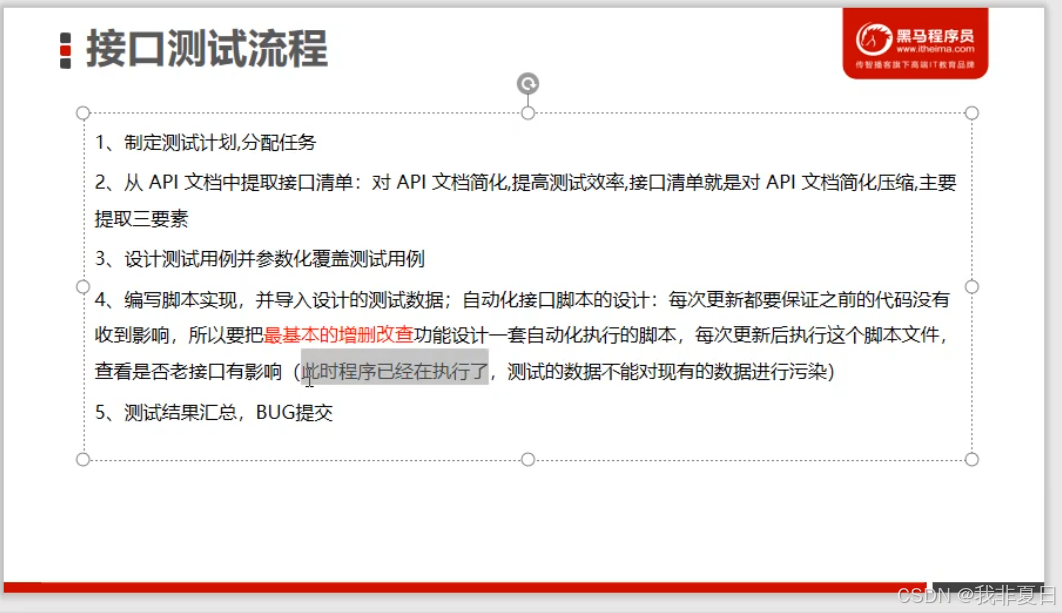Click the line 1、制定测试计划,分配任务

205,143
